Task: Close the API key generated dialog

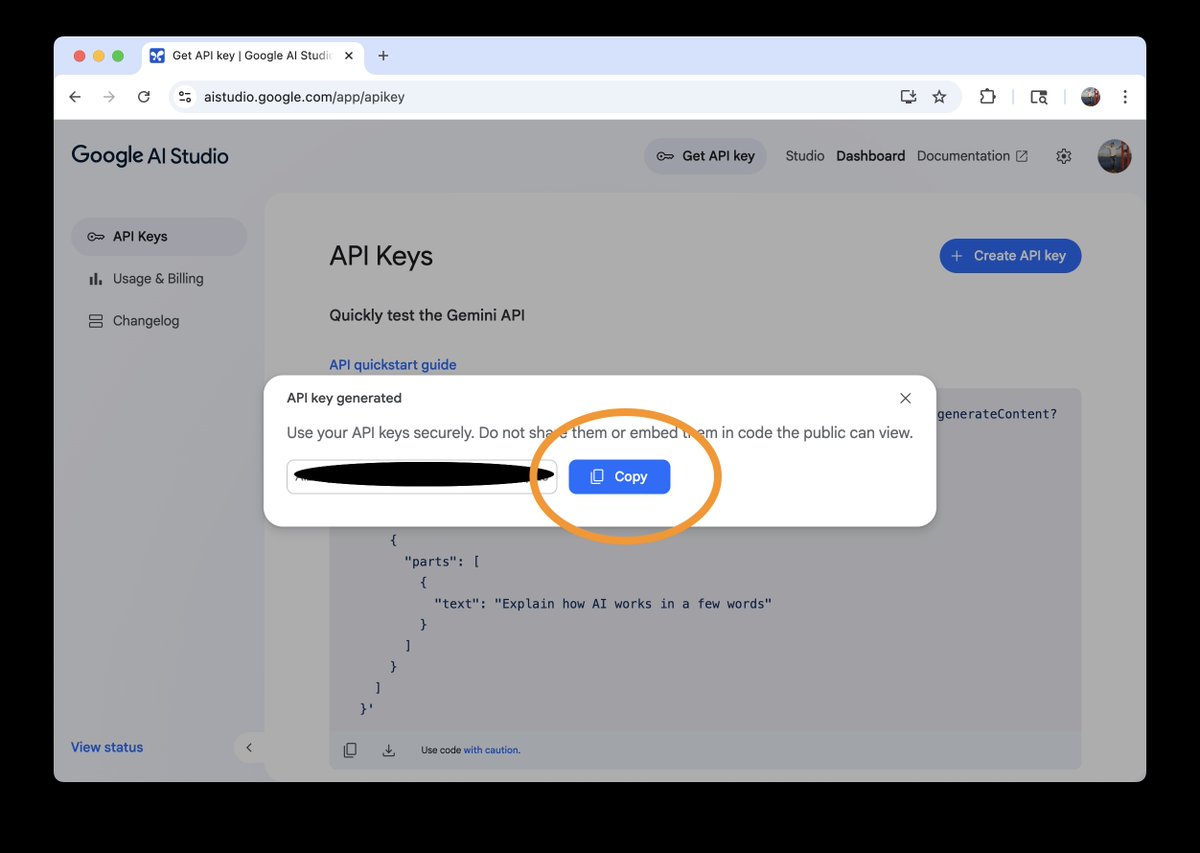Action: click(905, 398)
